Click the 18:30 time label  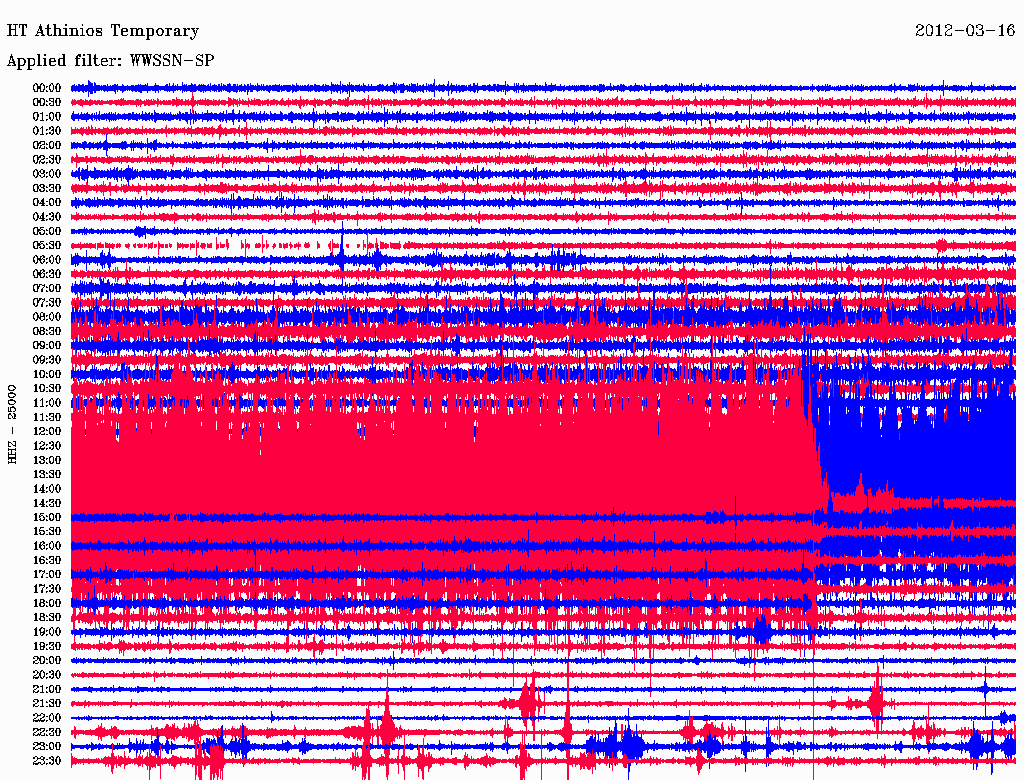(x=47, y=617)
